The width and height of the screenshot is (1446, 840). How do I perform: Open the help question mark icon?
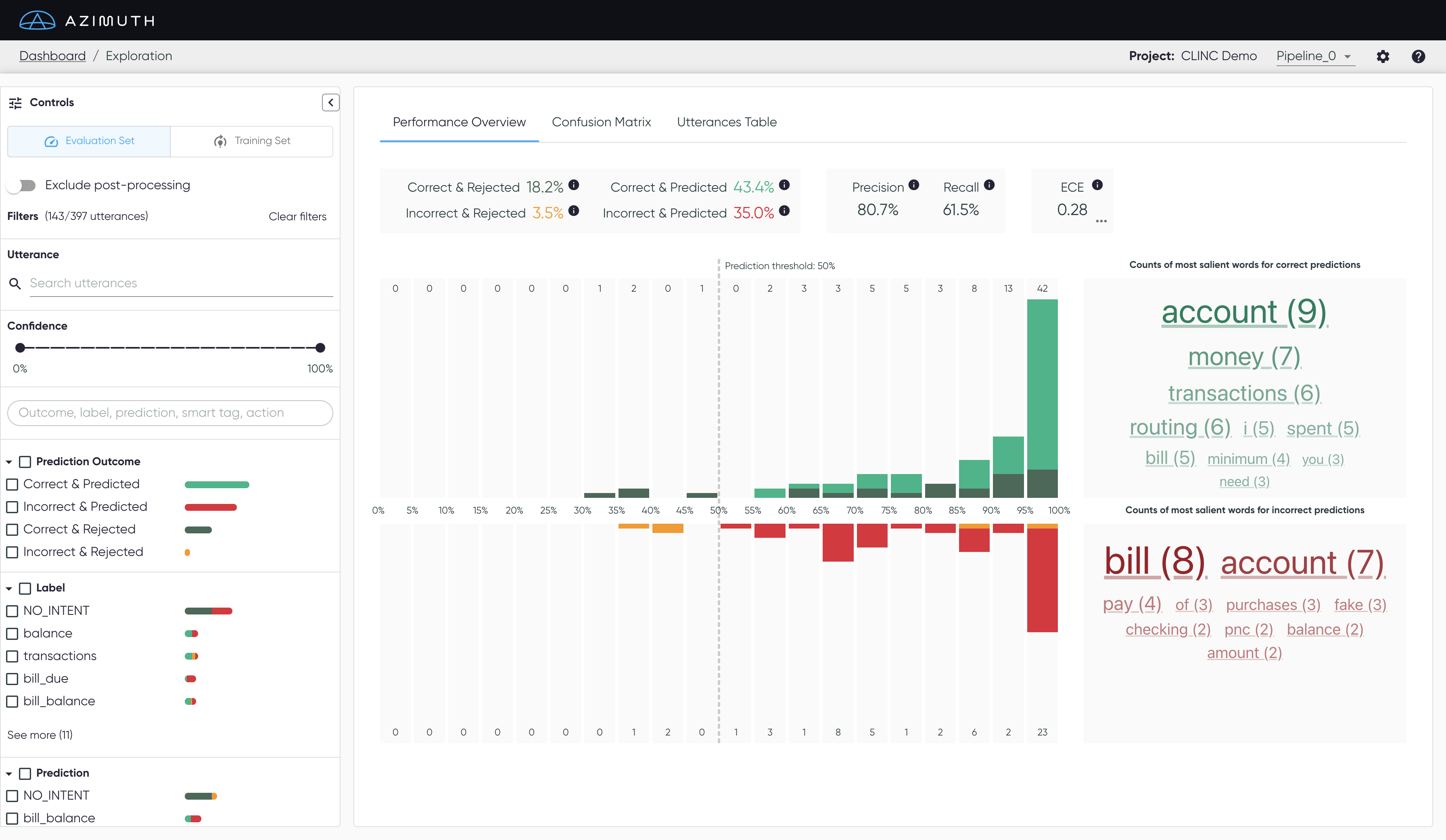[x=1419, y=56]
